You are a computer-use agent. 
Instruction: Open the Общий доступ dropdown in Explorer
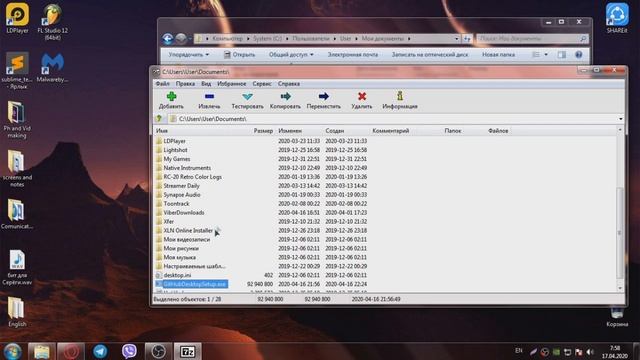coord(291,55)
